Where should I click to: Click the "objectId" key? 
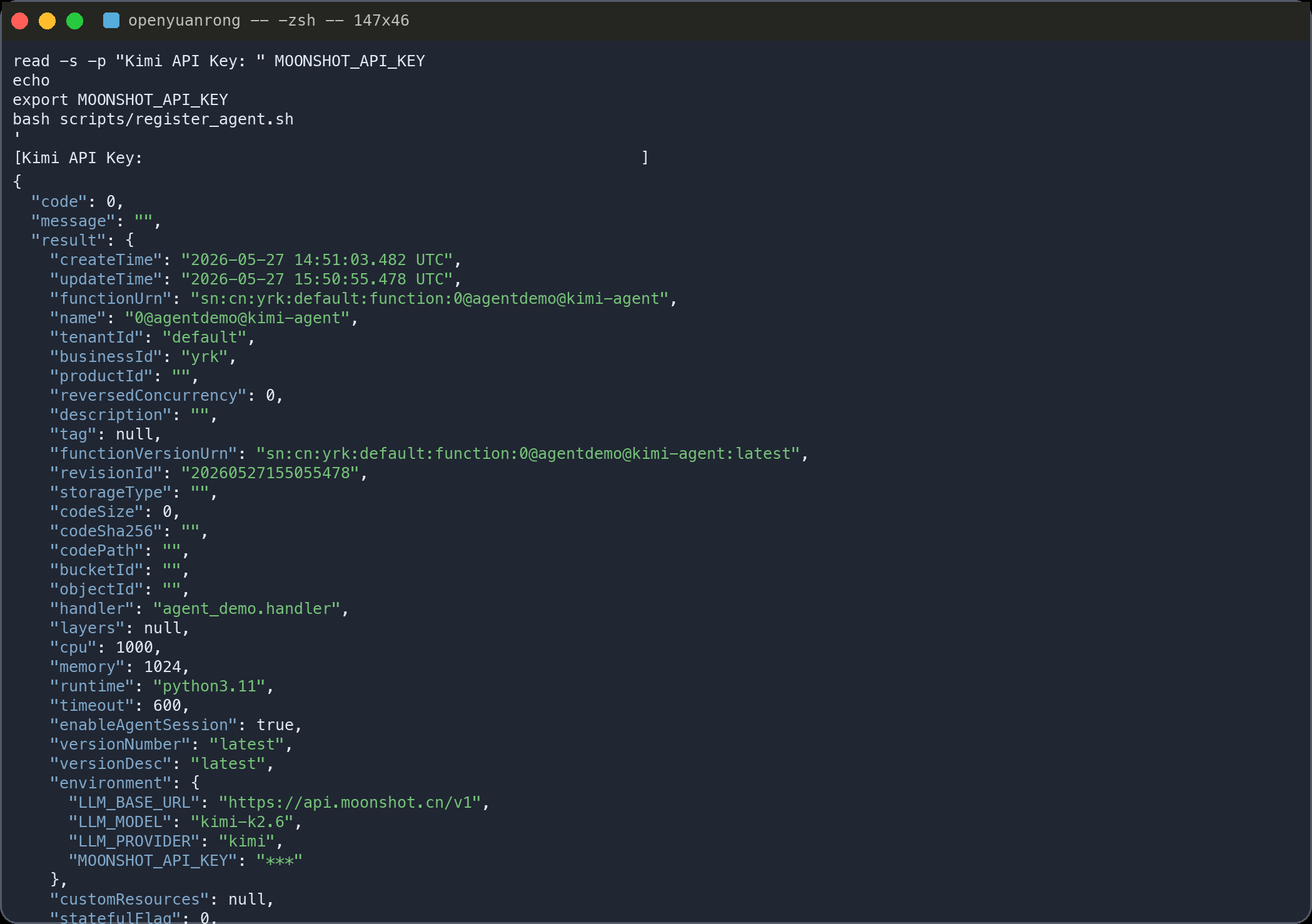point(96,590)
